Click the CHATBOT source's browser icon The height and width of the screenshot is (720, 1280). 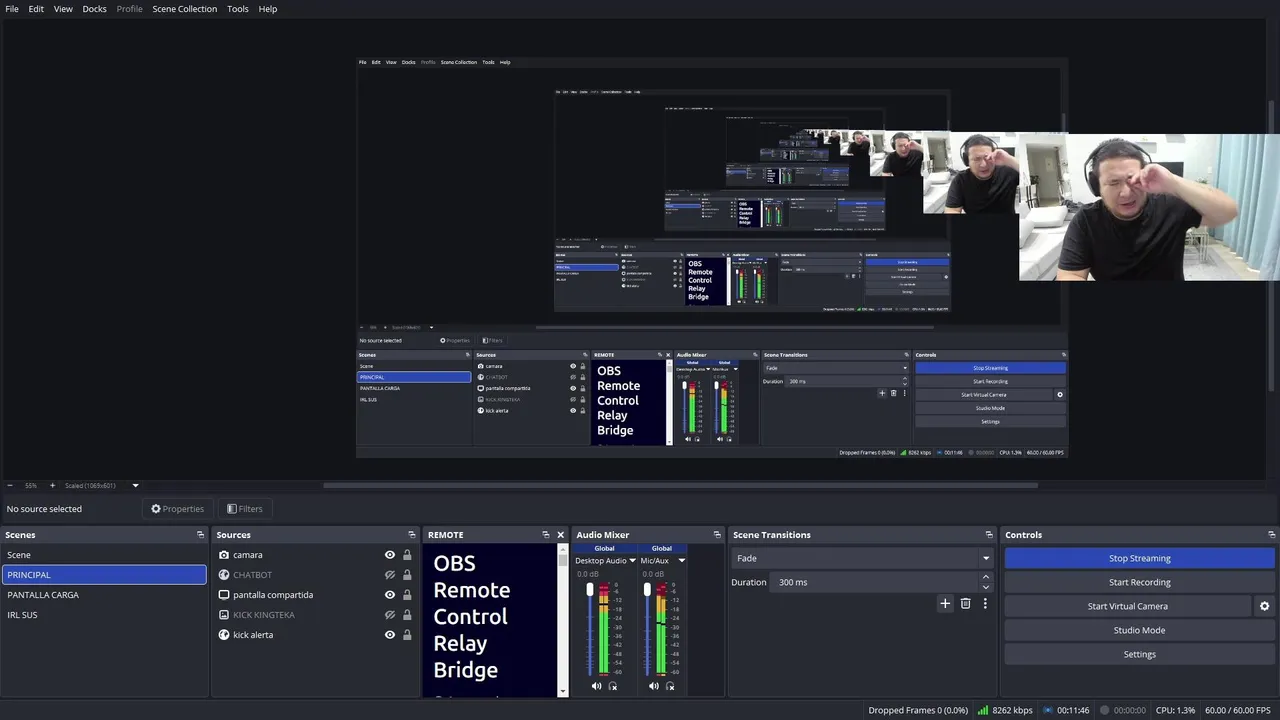(224, 575)
